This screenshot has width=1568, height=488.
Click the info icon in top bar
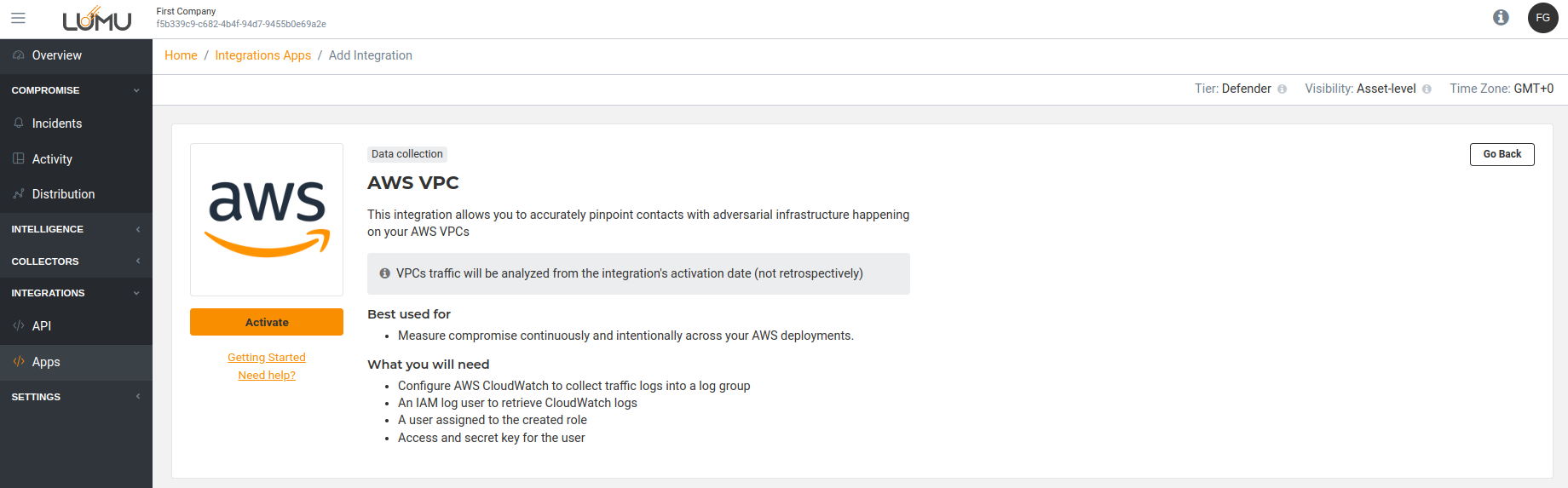click(1501, 18)
